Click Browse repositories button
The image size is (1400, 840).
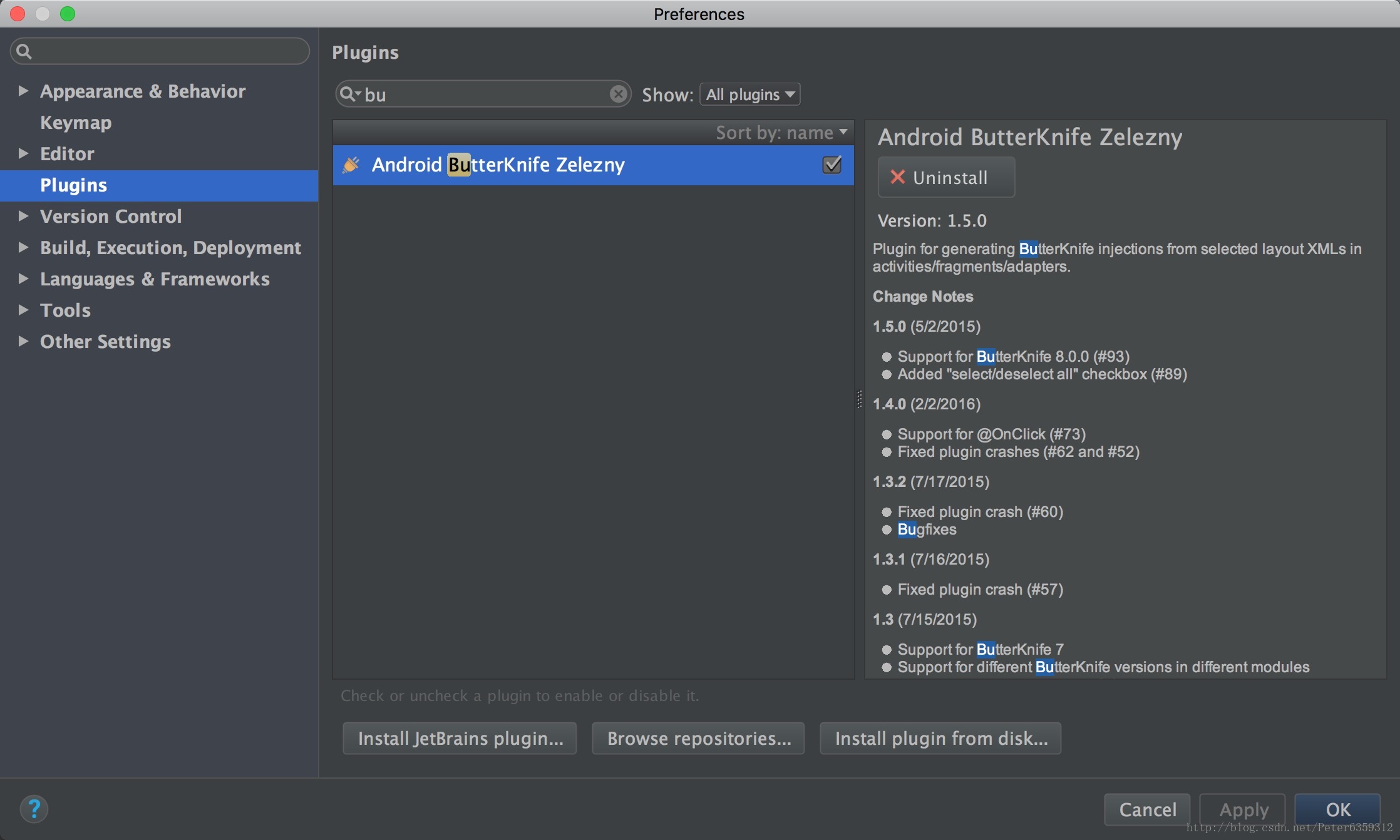698,739
